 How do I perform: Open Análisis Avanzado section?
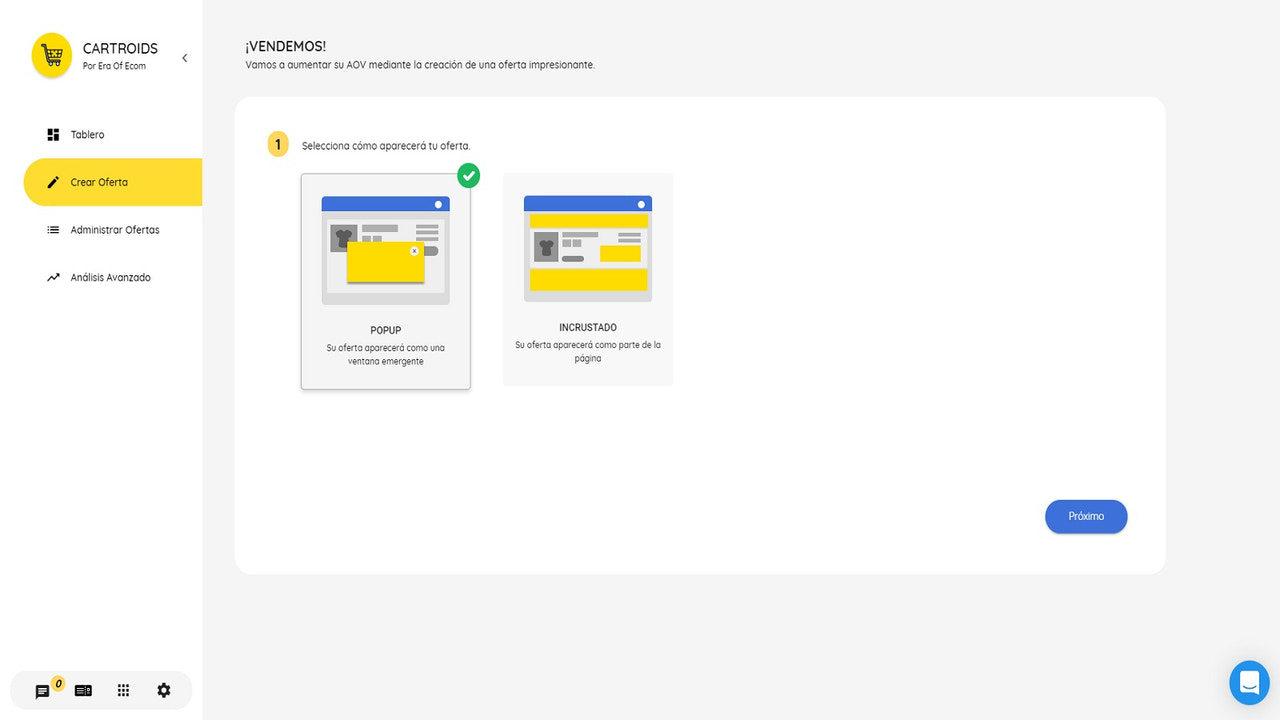[x=113, y=278]
